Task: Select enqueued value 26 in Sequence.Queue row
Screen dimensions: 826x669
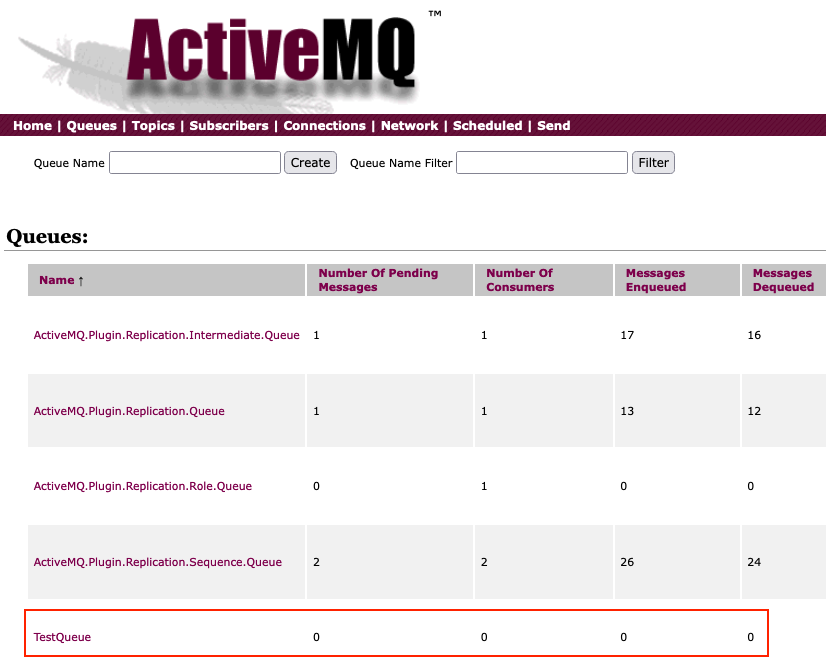Action: [x=627, y=562]
